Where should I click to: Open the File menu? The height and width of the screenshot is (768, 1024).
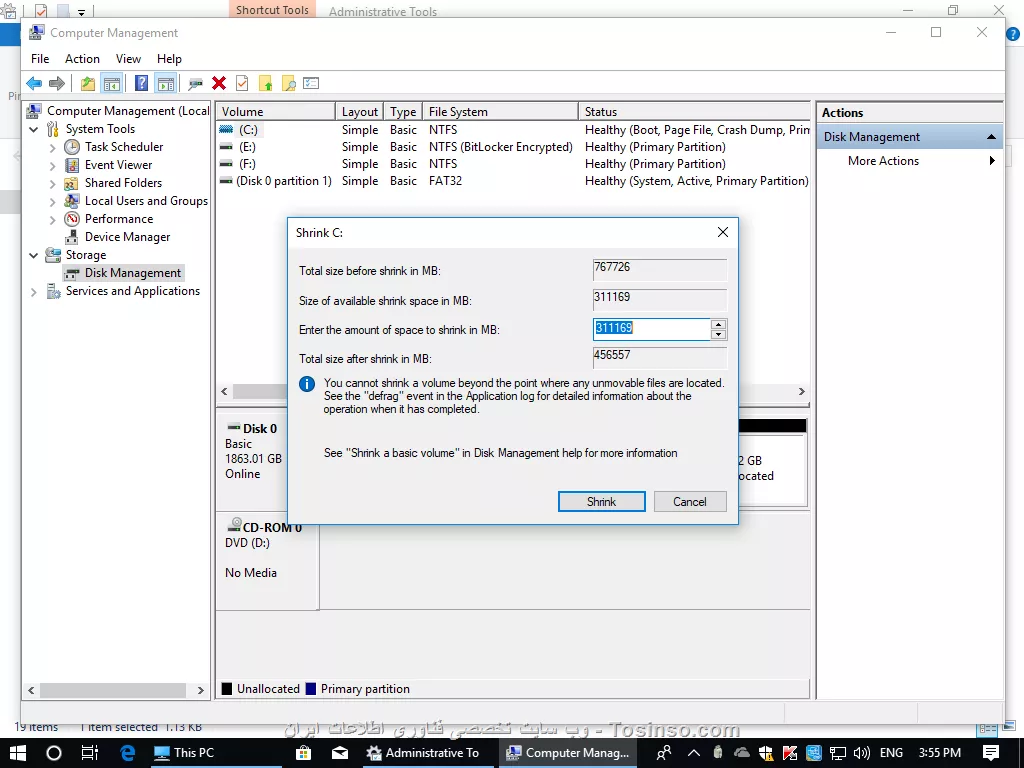tap(40, 59)
